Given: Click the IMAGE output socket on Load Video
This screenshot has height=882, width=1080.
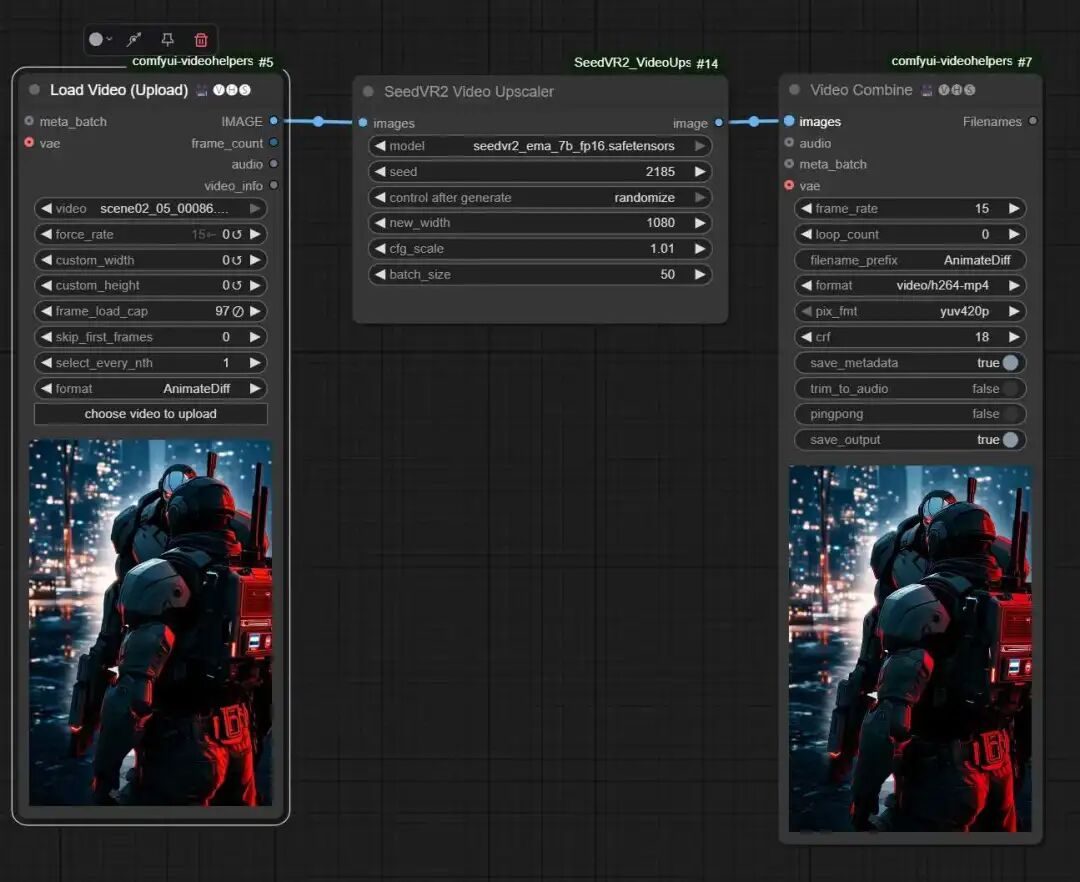Looking at the screenshot, I should pos(274,121).
